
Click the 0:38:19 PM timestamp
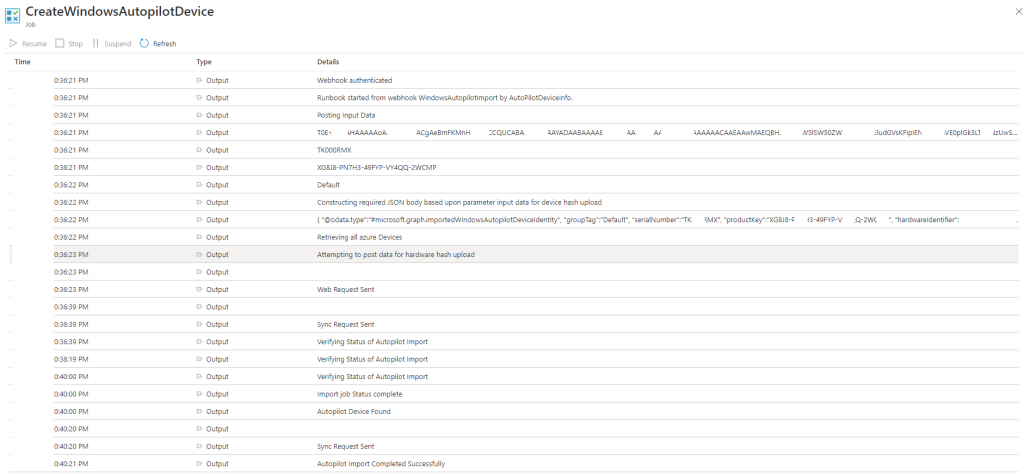point(71,359)
